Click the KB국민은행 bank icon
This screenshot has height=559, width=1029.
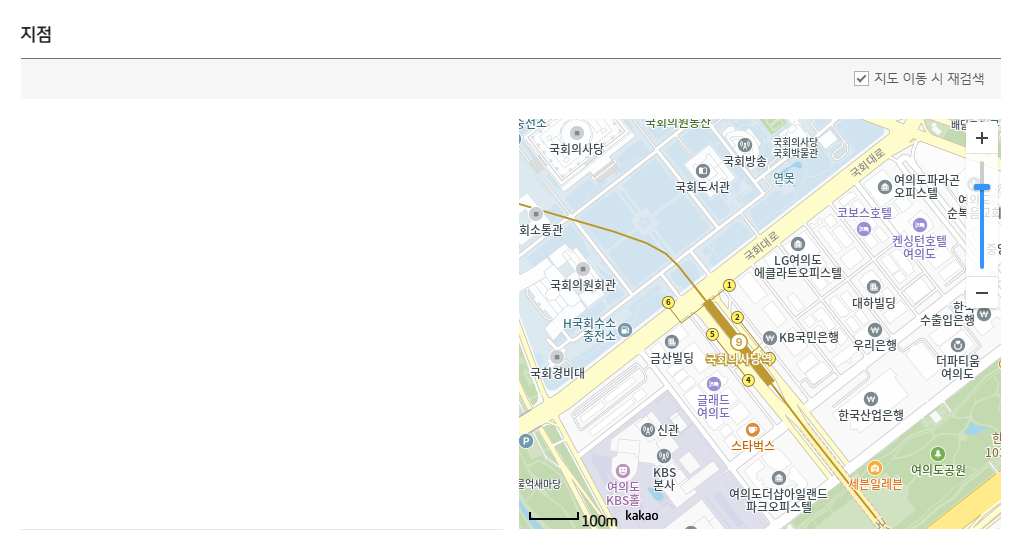pos(770,338)
